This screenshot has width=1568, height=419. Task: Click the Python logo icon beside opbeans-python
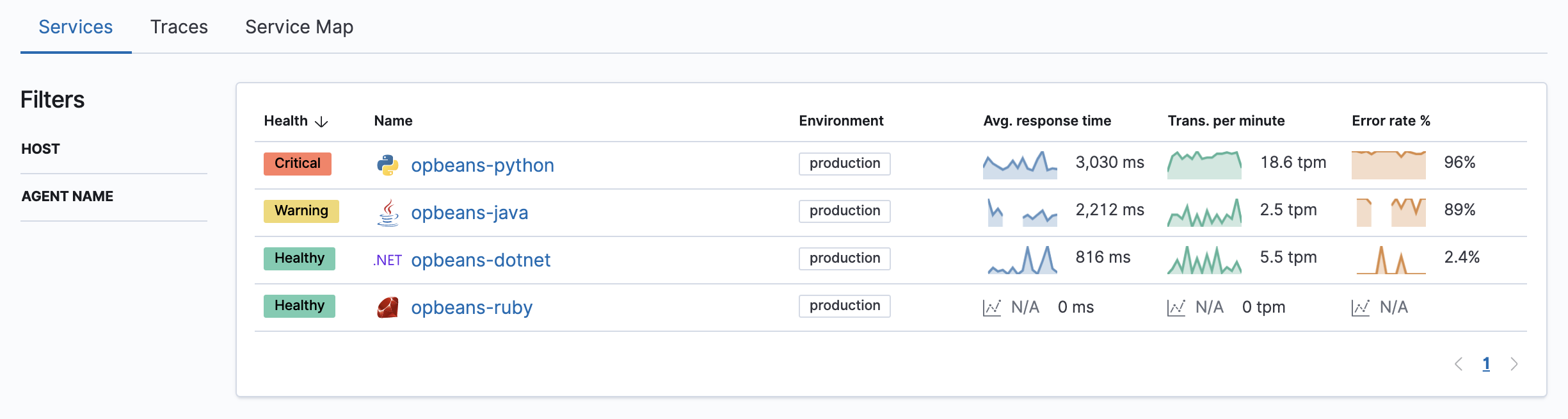(388, 165)
